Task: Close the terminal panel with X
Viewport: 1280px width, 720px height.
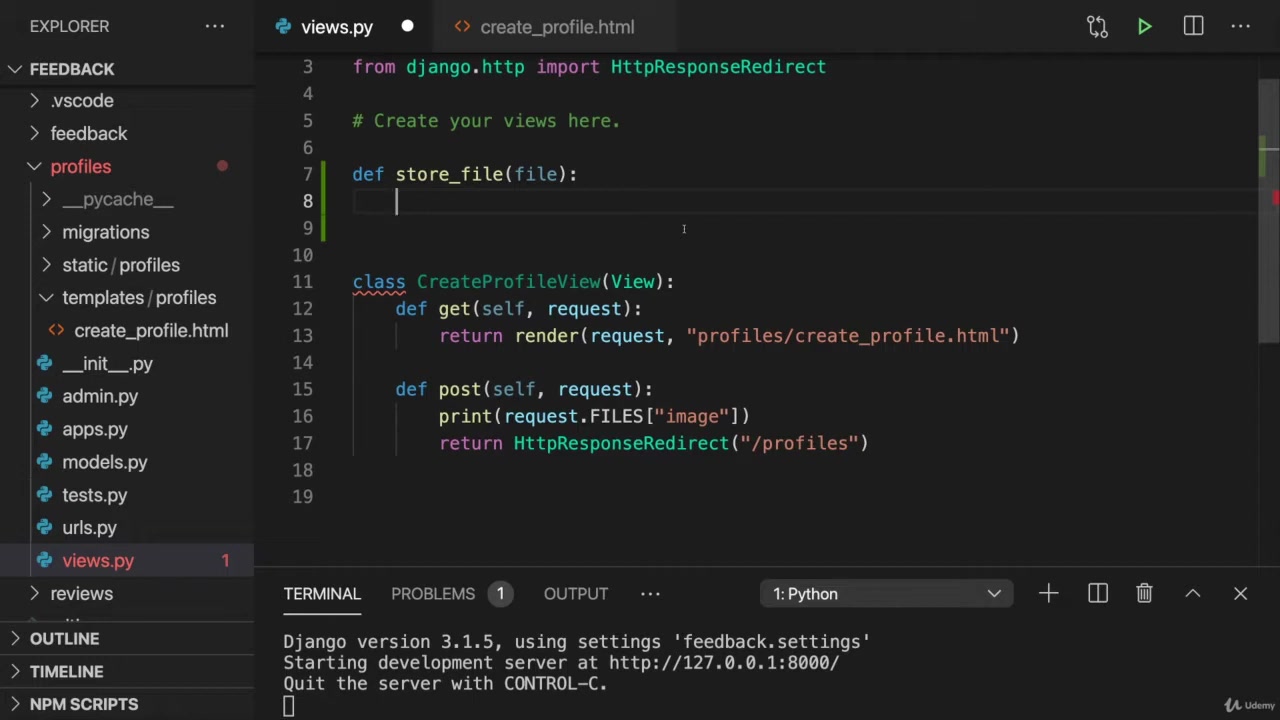Action: coord(1240,594)
